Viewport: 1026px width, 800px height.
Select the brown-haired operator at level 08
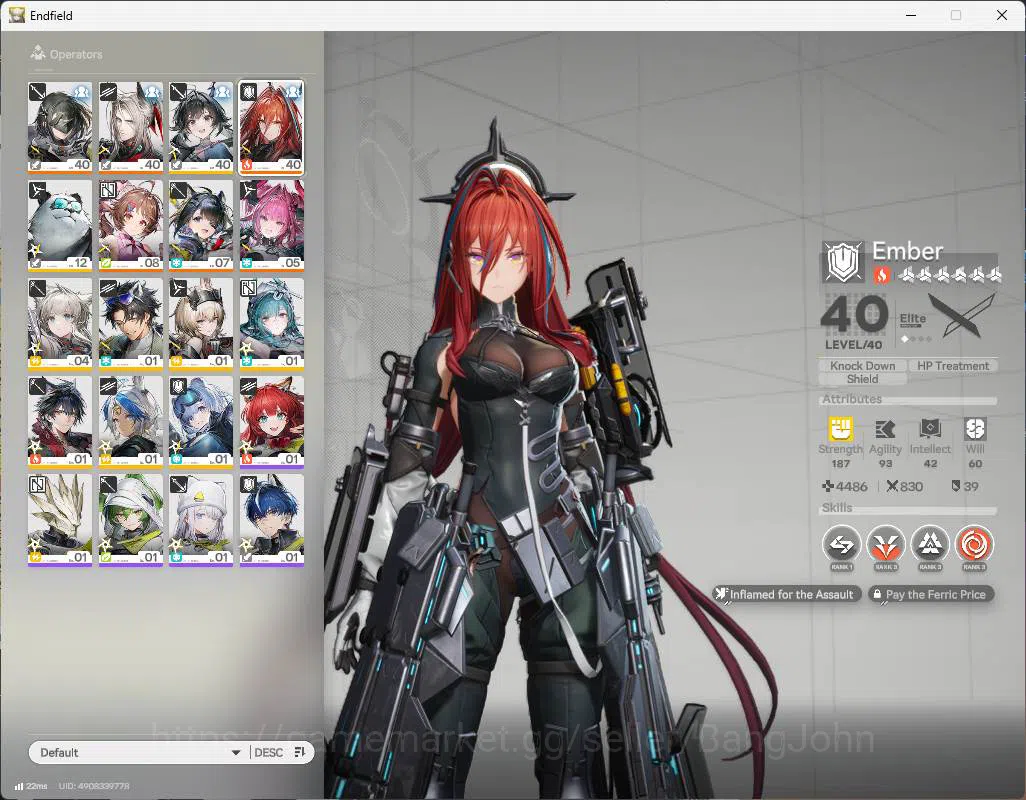tap(131, 226)
